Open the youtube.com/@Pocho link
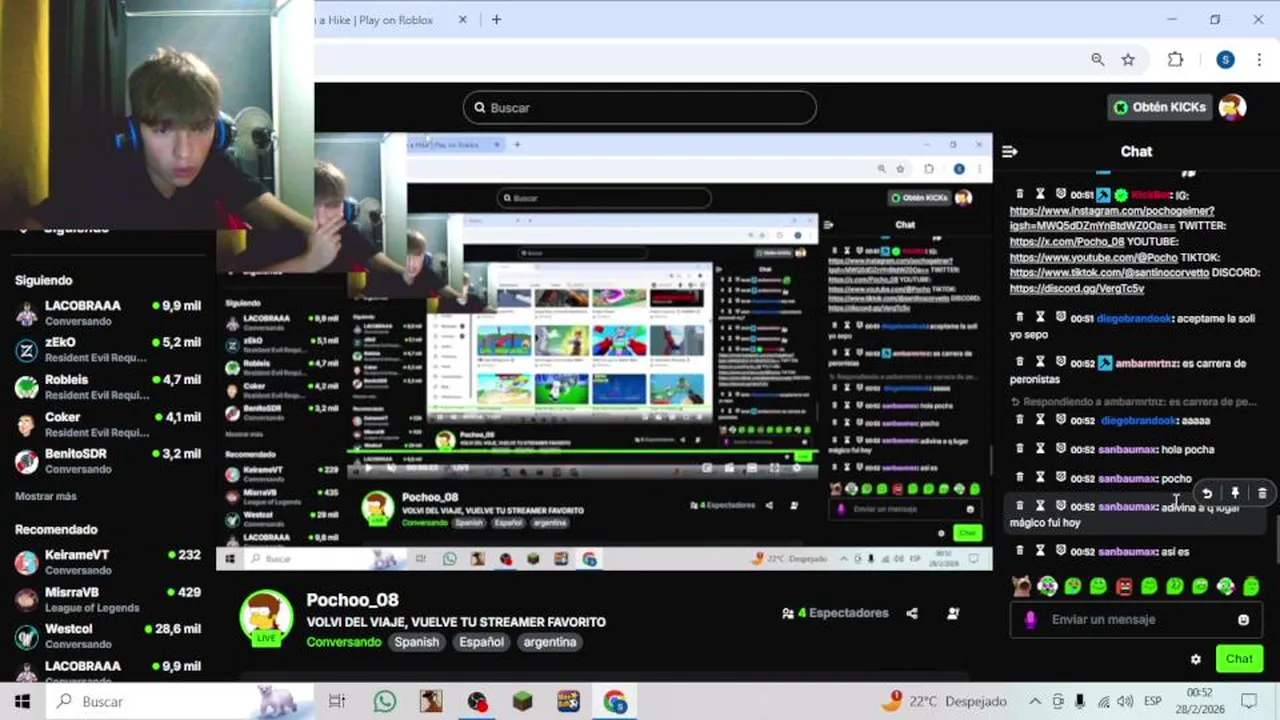 1093,258
